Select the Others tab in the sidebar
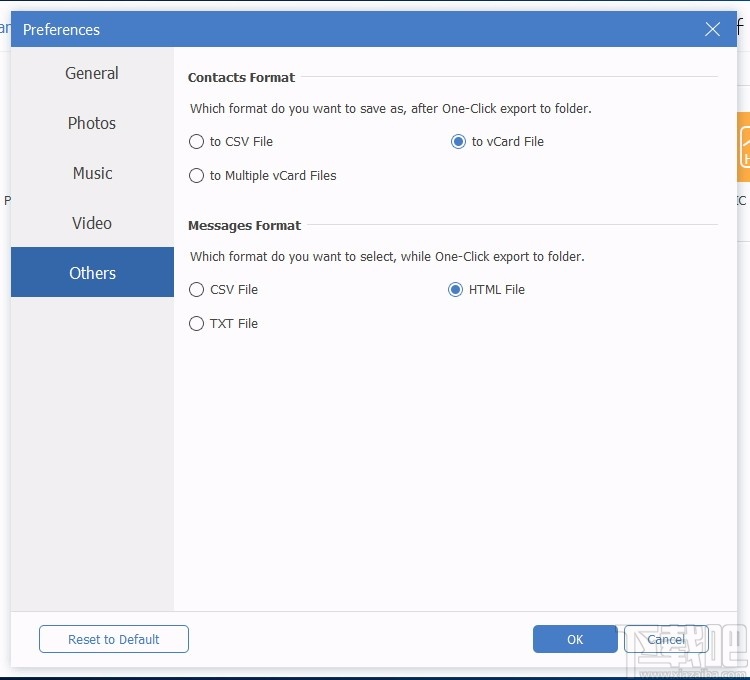750x680 pixels. click(92, 273)
